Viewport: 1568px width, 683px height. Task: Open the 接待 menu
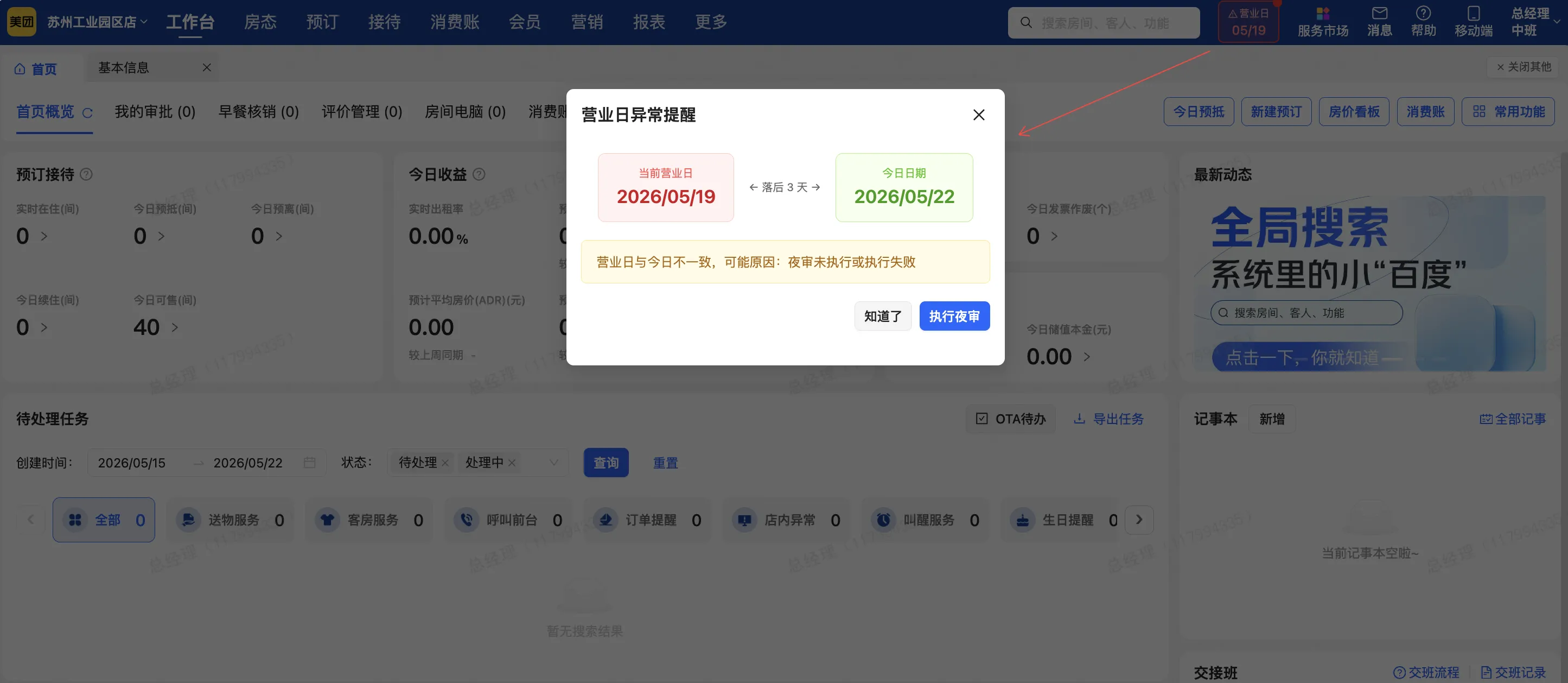point(384,22)
